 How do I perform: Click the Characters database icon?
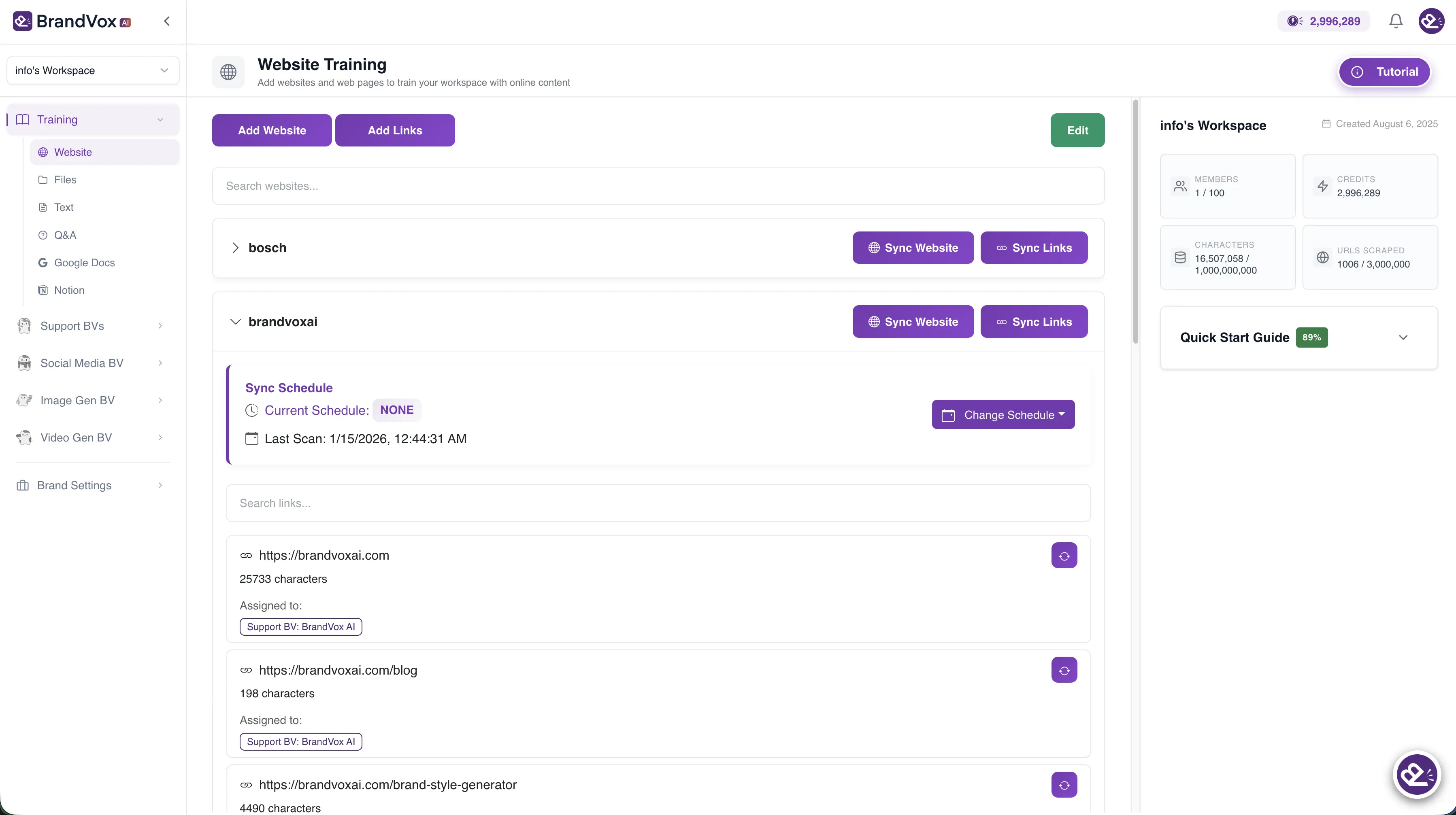(1180, 257)
